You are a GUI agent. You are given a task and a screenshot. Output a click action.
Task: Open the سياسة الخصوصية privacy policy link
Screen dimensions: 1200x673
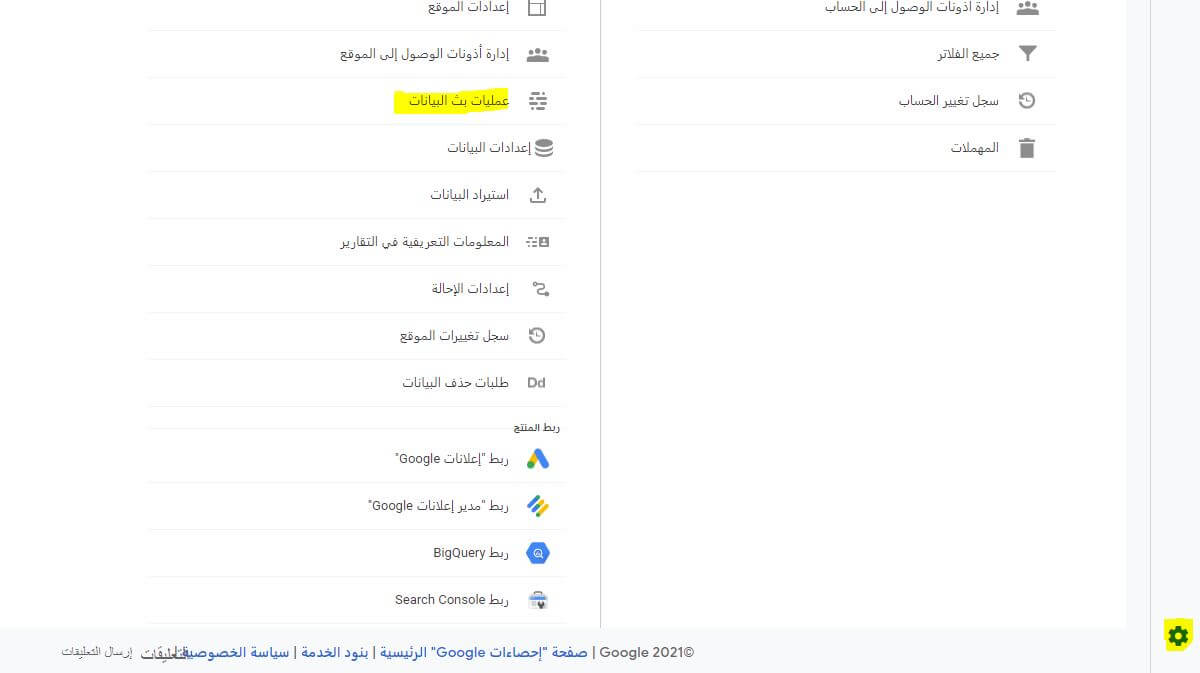pyautogui.click(x=236, y=653)
